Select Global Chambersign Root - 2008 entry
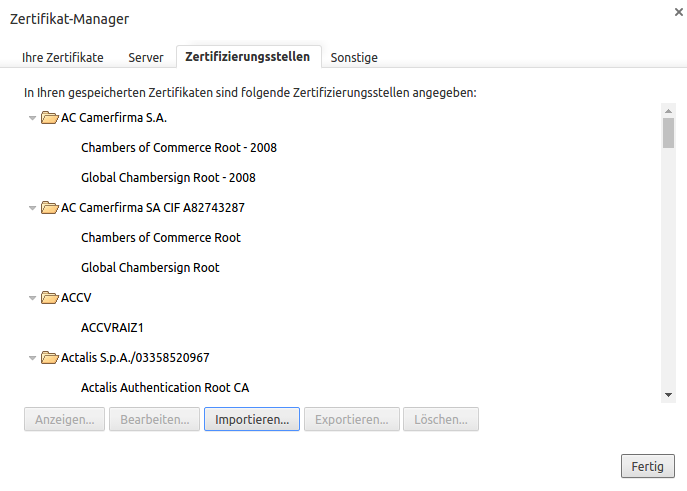Image resolution: width=687 pixels, height=491 pixels. [168, 178]
